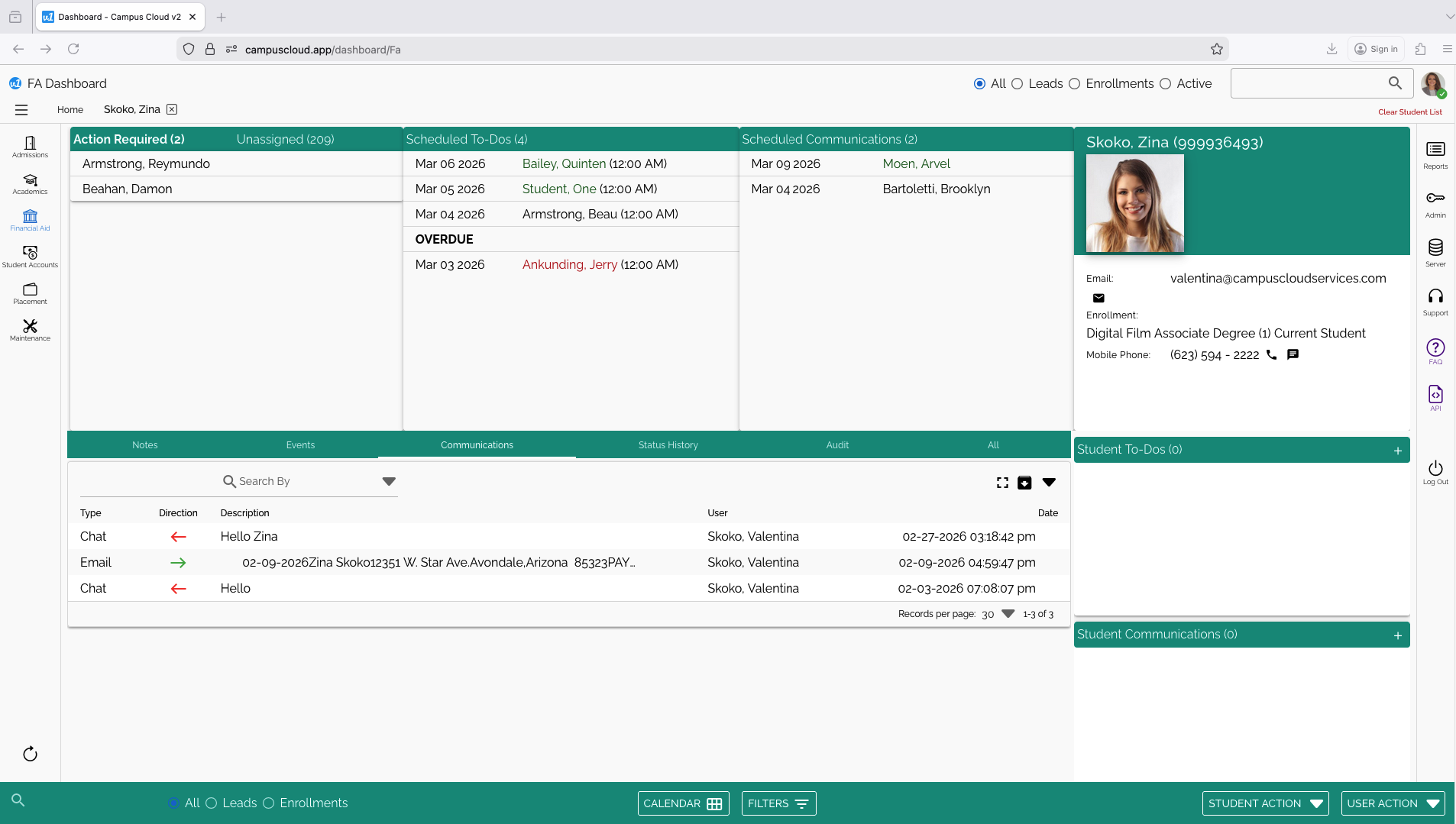Viewport: 1456px width, 824px height.
Task: Open the Admissions section in left sidebar
Action: point(30,148)
